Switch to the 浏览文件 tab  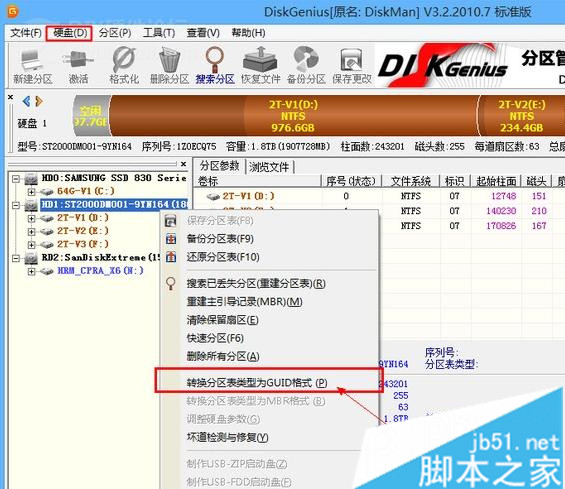(269, 167)
